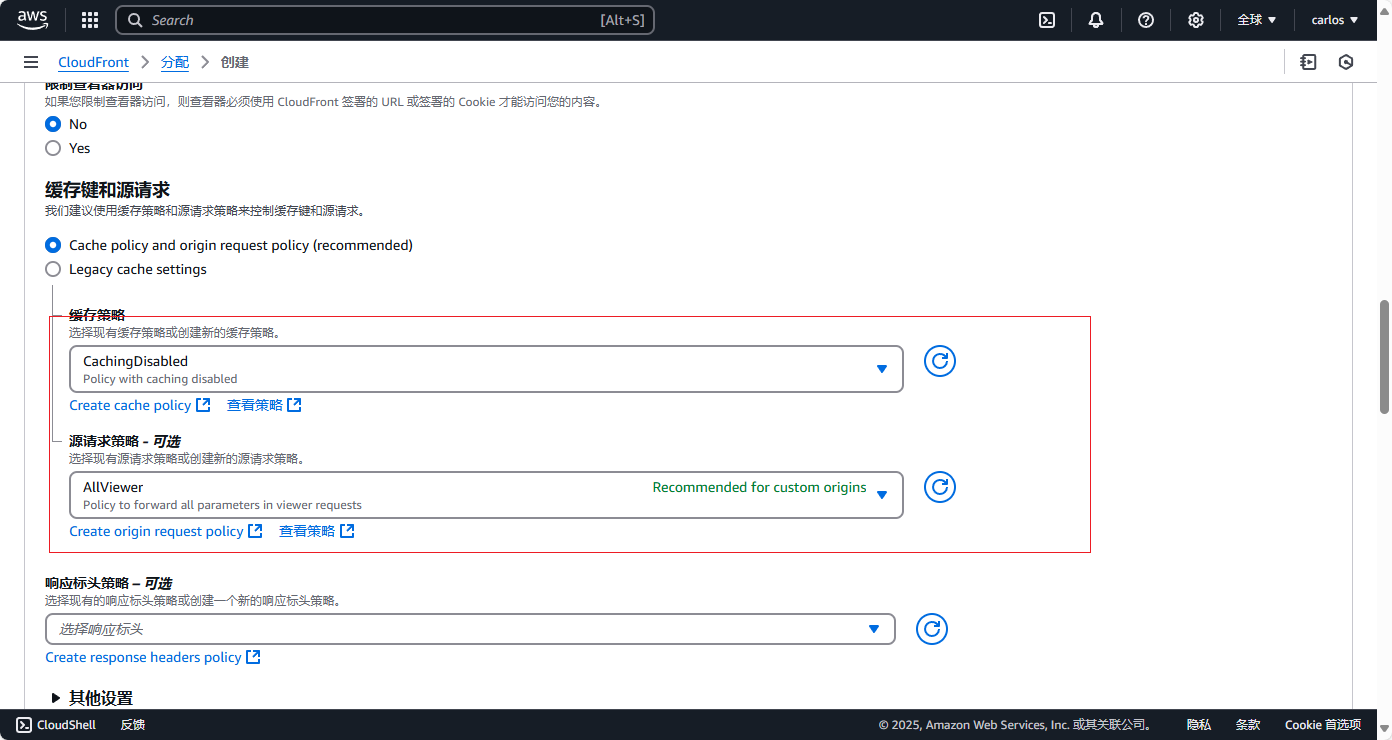1392x740 pixels.
Task: Select No for restrict viewer access
Action: pyautogui.click(x=53, y=124)
